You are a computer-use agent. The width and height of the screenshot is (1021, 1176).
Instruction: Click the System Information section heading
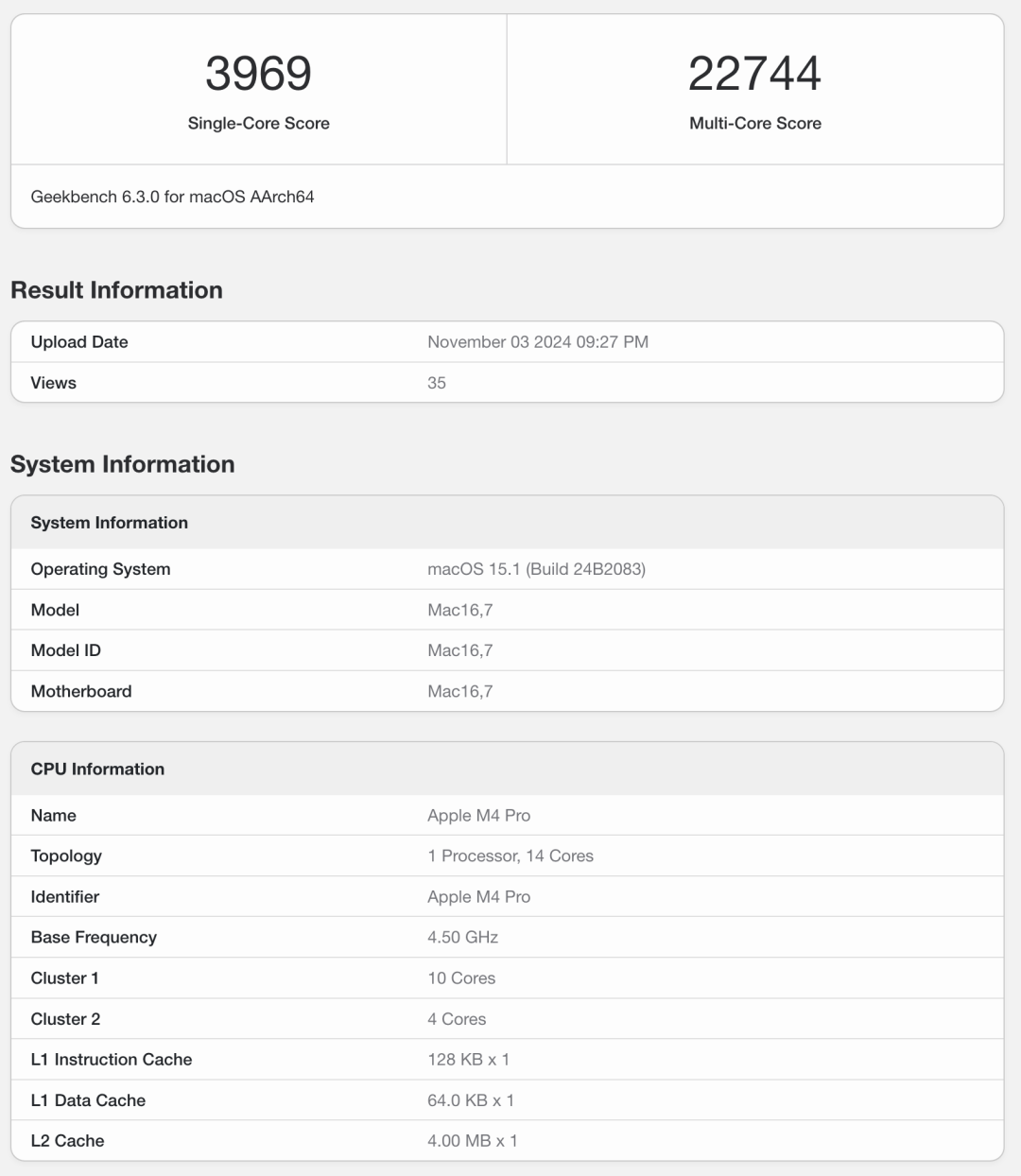coord(122,464)
